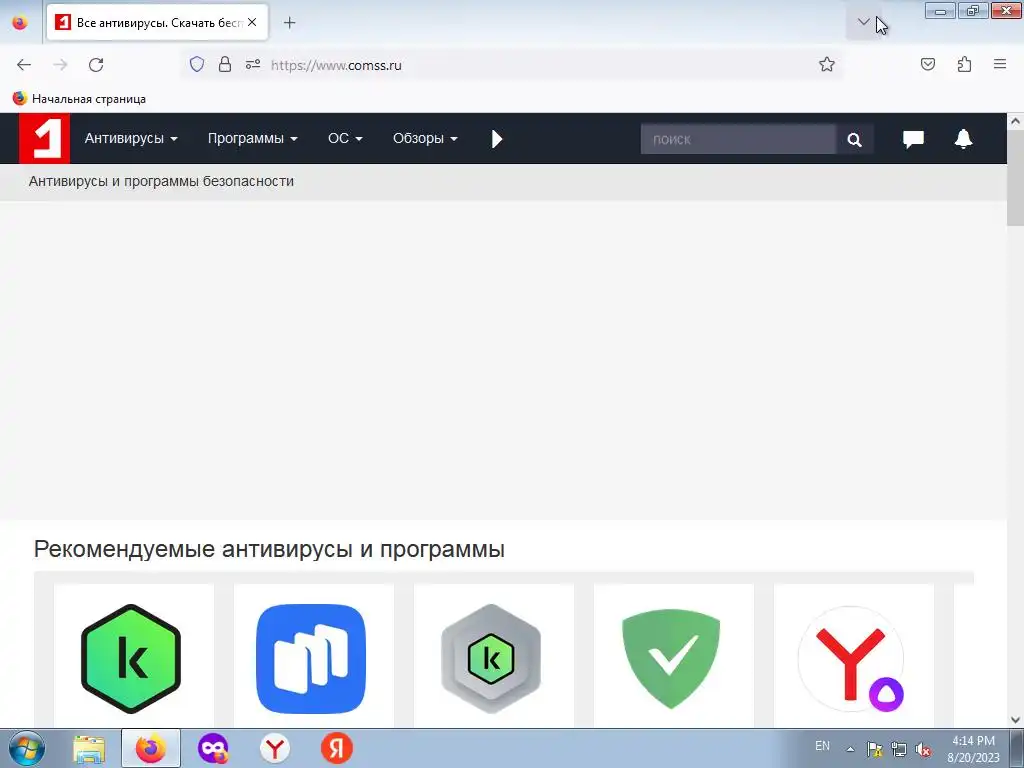Click the поиск search field

click(x=738, y=139)
